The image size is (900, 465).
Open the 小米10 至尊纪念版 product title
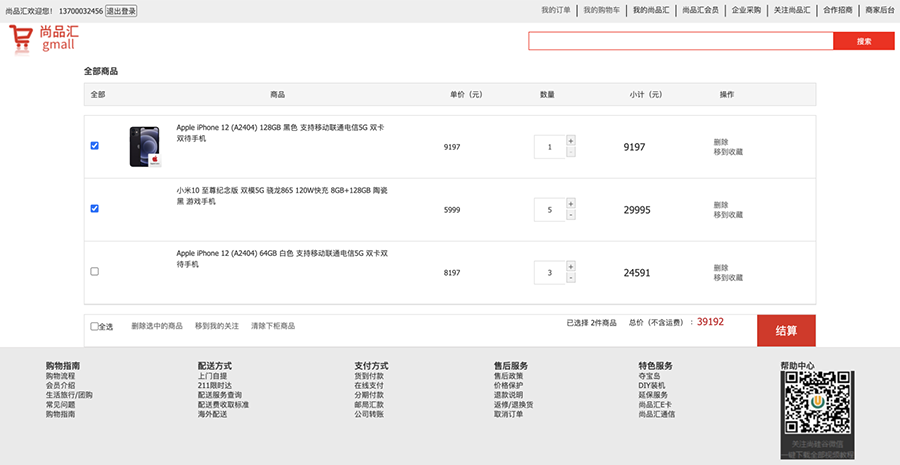pyautogui.click(x=282, y=196)
